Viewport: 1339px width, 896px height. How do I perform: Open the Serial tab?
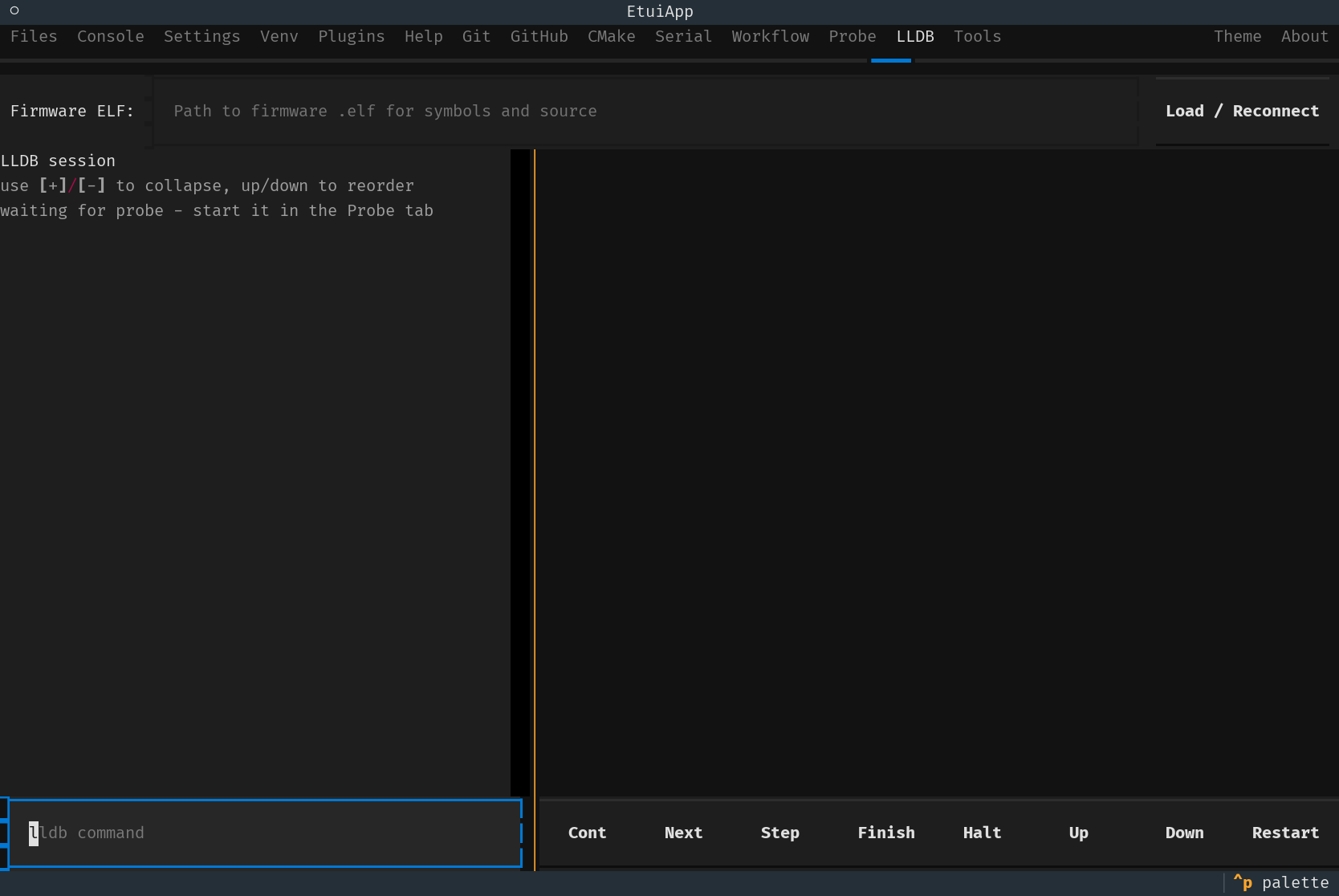(x=684, y=36)
